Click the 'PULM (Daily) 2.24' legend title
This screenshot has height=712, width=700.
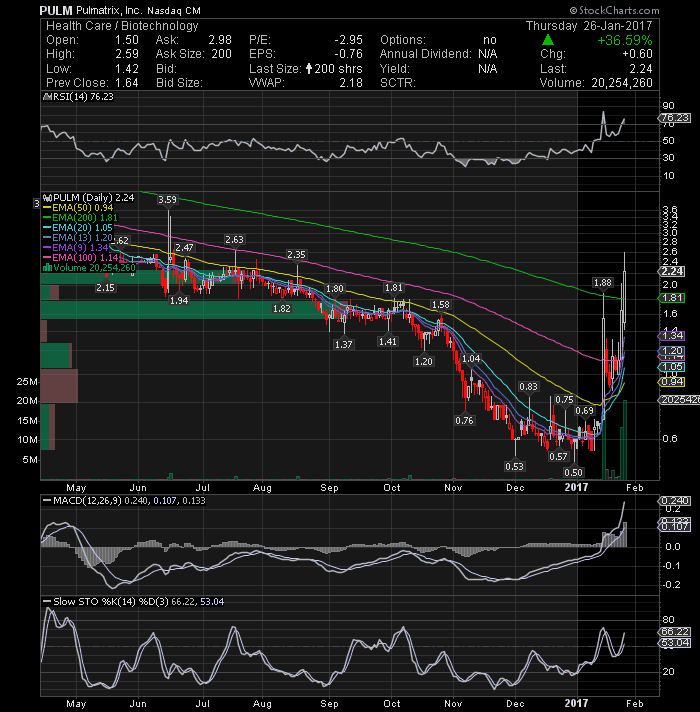[94, 198]
